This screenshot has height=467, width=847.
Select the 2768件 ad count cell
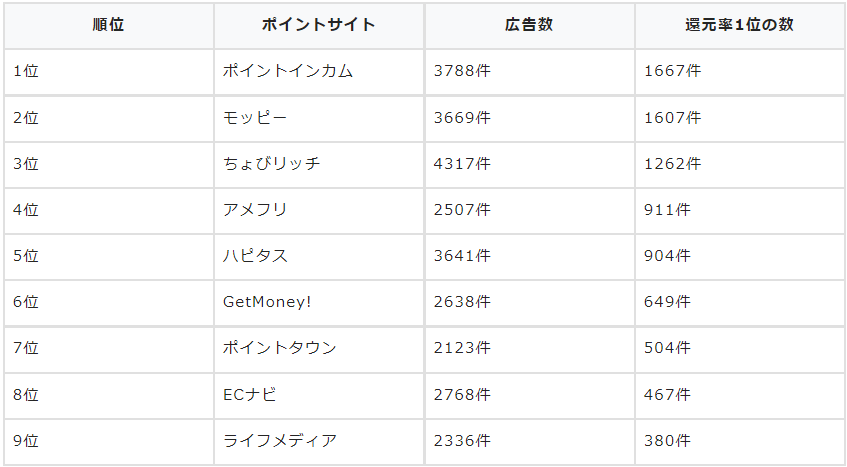click(462, 395)
